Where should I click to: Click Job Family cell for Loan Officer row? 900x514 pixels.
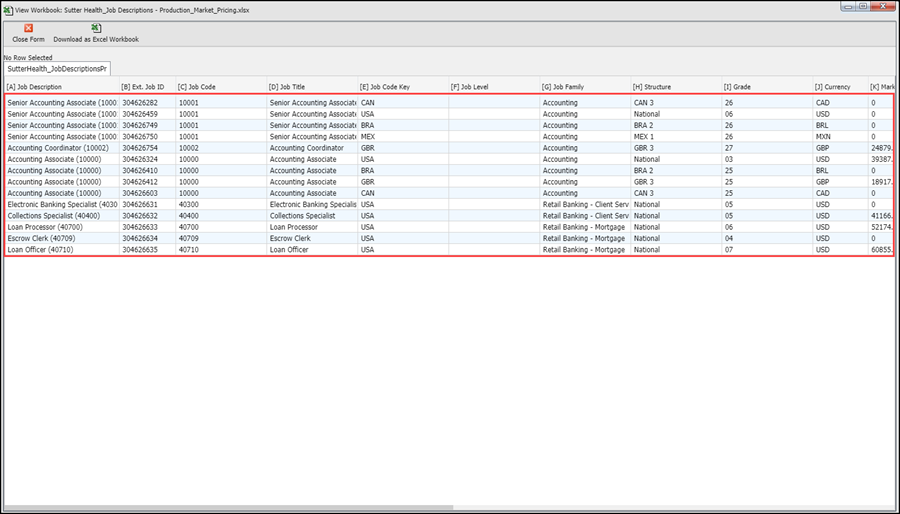pyautogui.click(x=585, y=250)
